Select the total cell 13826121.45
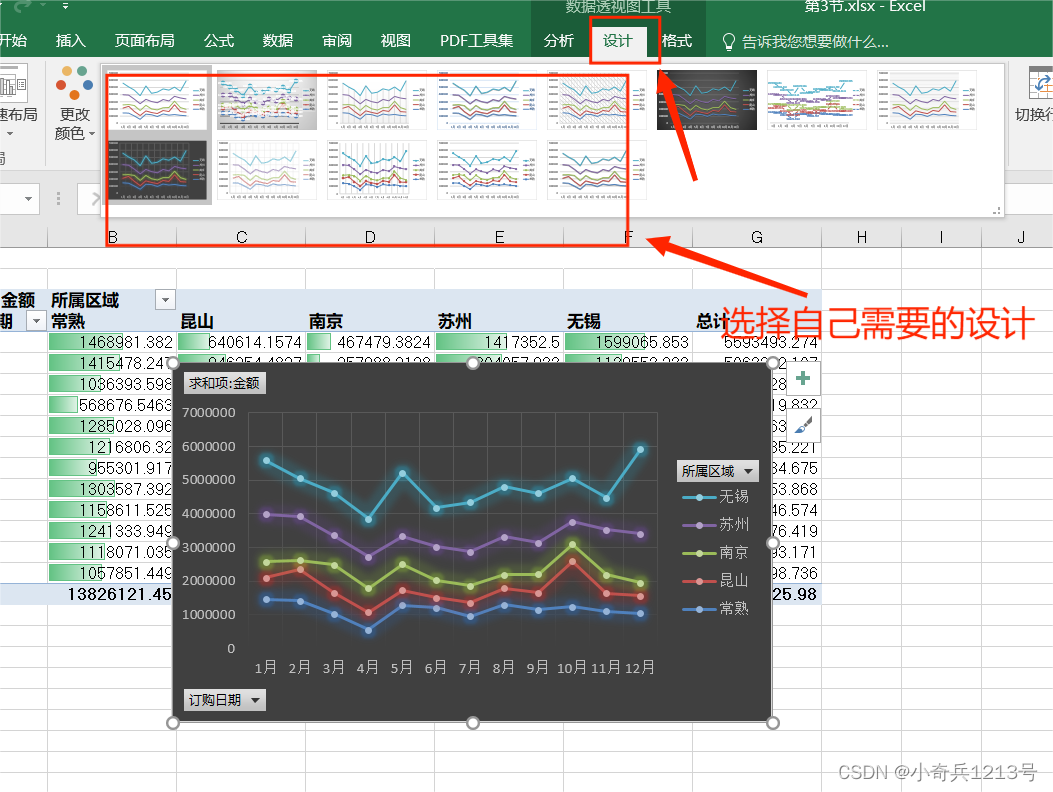1053x792 pixels. click(111, 595)
